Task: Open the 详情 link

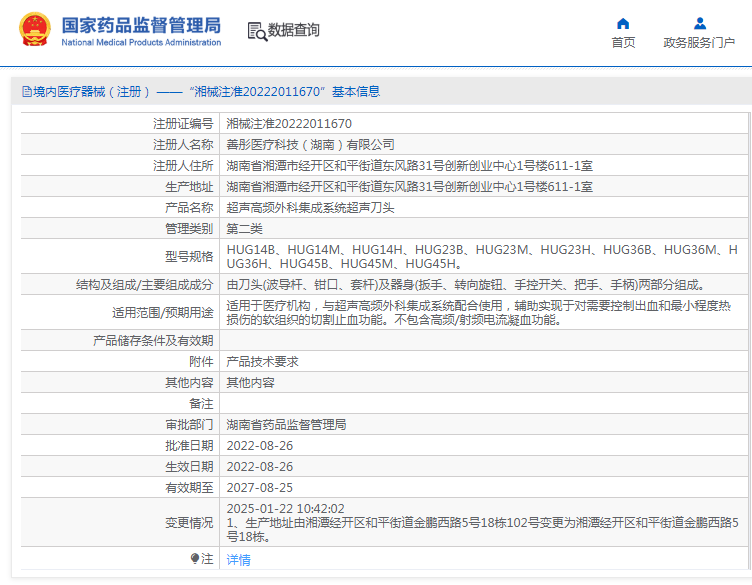Action: [238, 559]
